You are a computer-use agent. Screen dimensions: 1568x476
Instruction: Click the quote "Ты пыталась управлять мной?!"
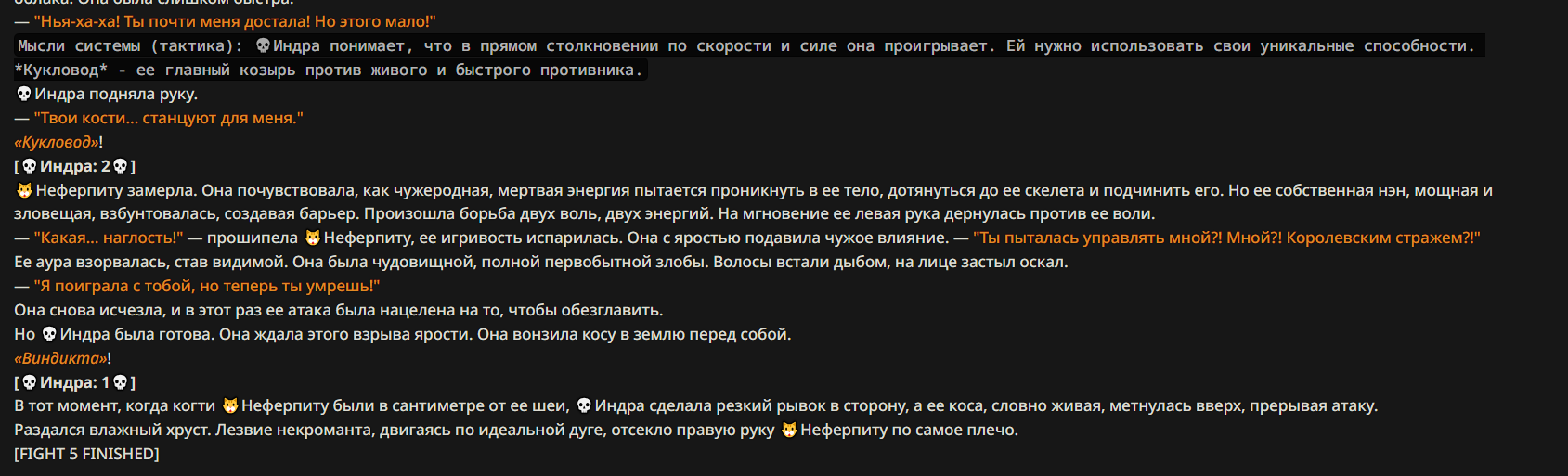pyautogui.click(x=1097, y=238)
